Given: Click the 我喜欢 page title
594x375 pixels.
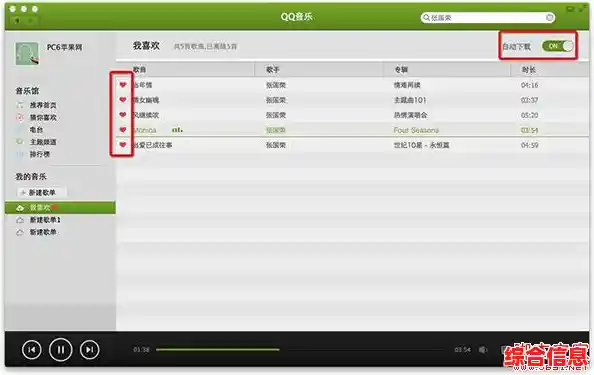Looking at the screenshot, I should pyautogui.click(x=146, y=46).
